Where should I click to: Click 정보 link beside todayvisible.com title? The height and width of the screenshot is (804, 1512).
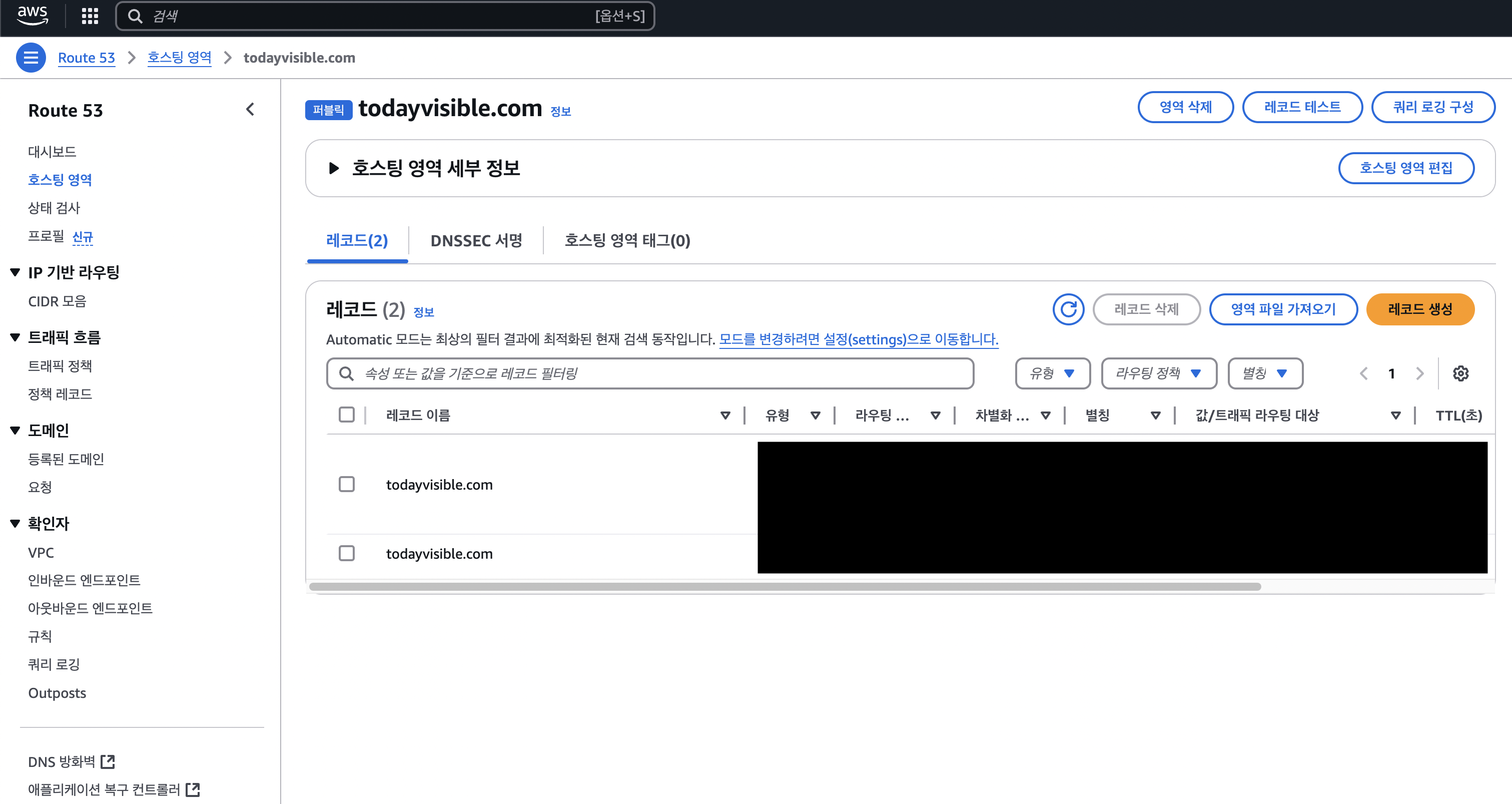point(560,111)
